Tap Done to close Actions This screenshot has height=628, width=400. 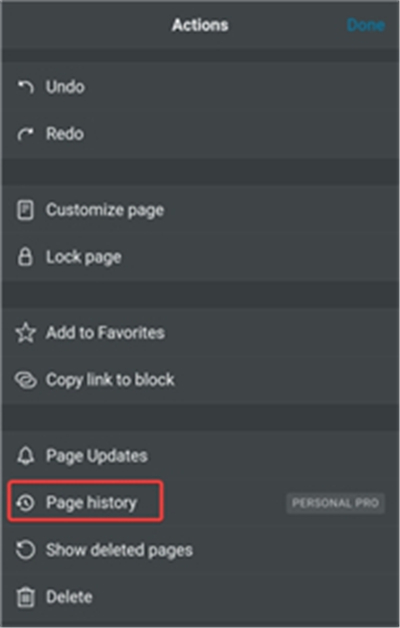pyautogui.click(x=366, y=25)
